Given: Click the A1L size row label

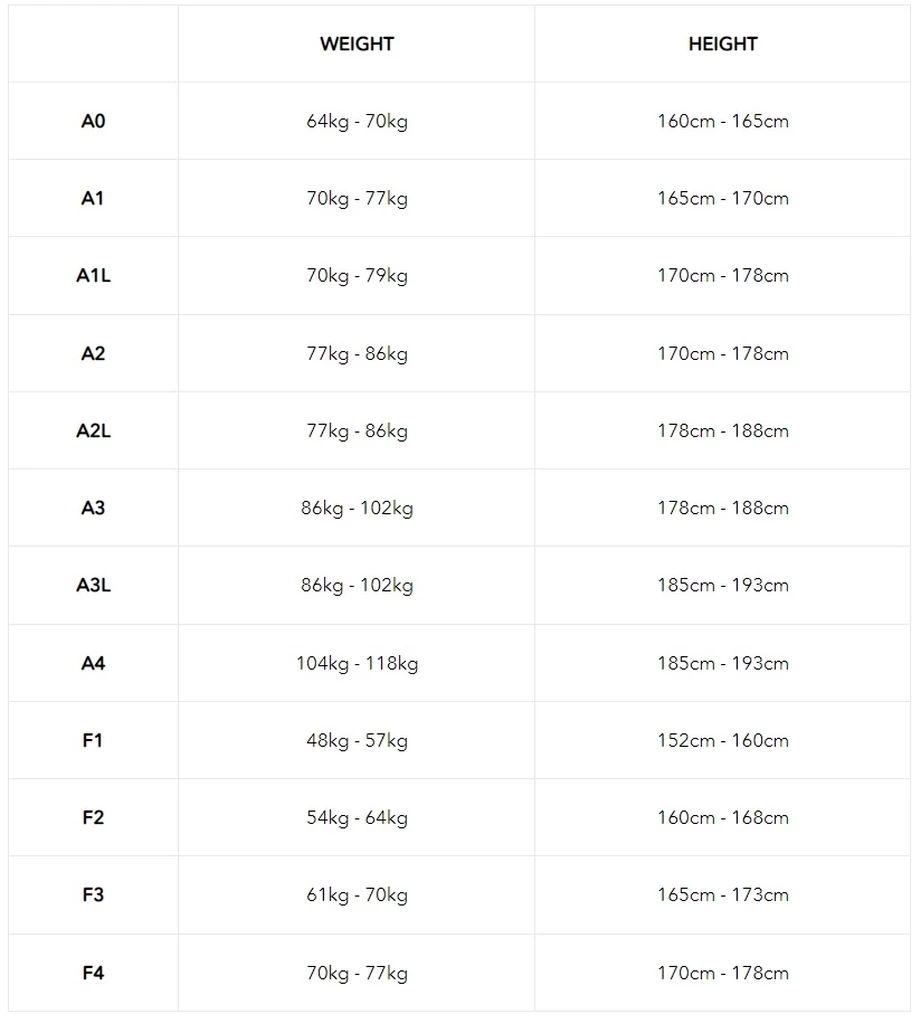Looking at the screenshot, I should [x=93, y=275].
